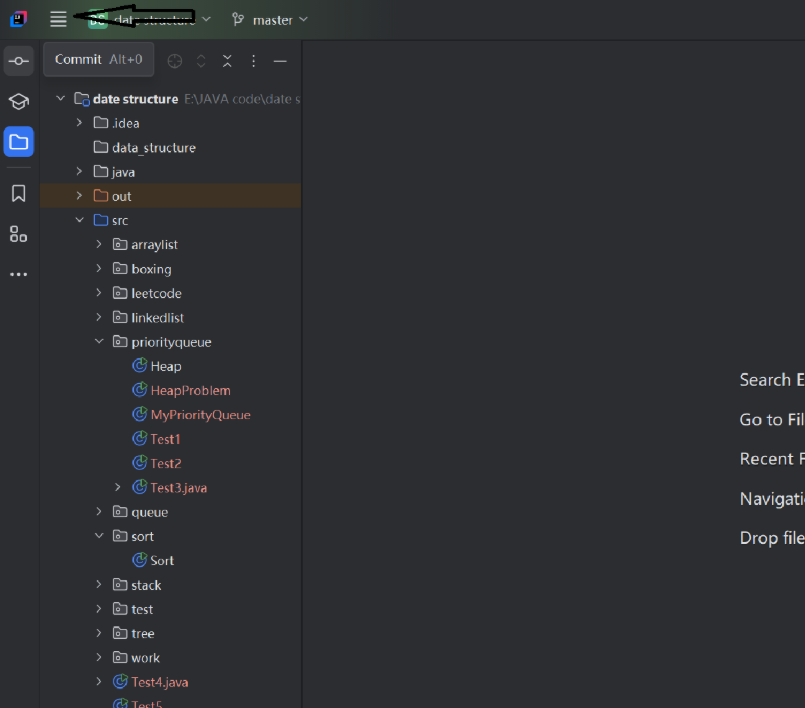
Task: Select the stack package row
Action: (x=170, y=584)
